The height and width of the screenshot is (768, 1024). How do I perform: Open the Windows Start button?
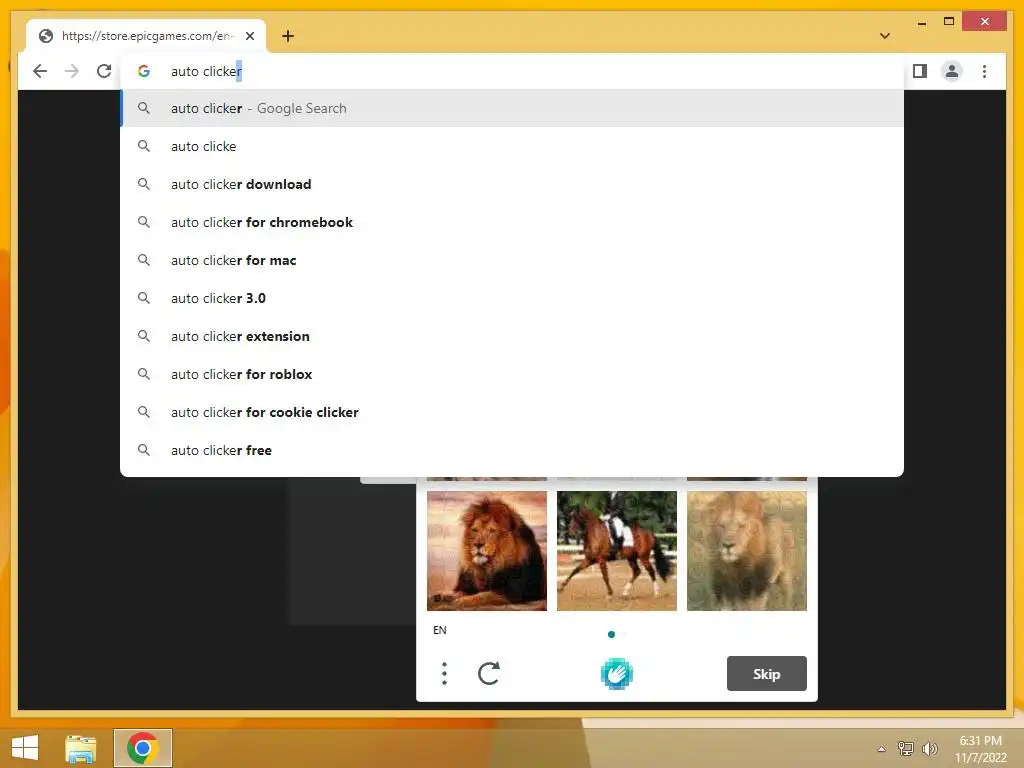coord(25,748)
